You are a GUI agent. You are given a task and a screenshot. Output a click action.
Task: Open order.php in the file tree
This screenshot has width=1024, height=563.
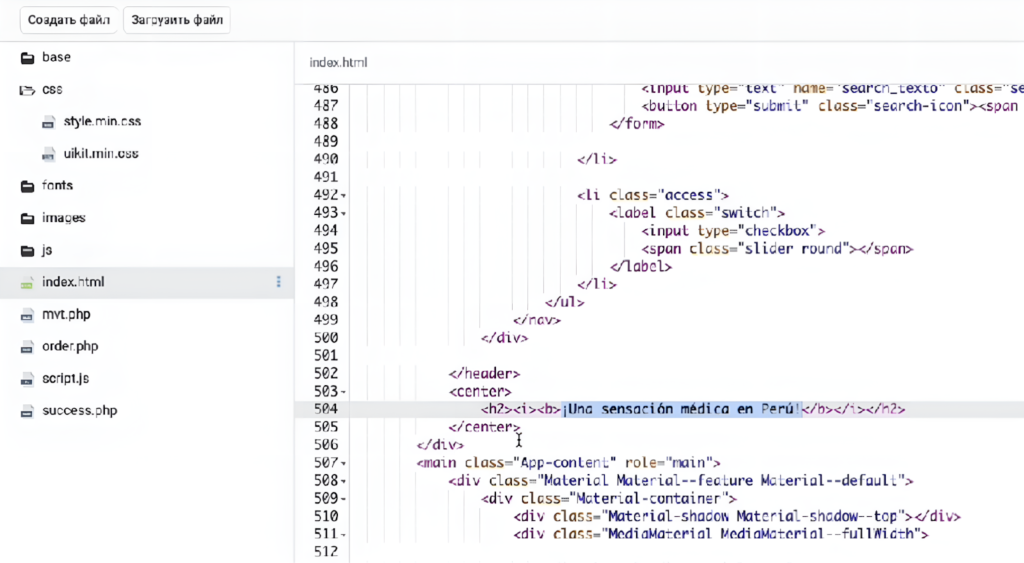[69, 346]
